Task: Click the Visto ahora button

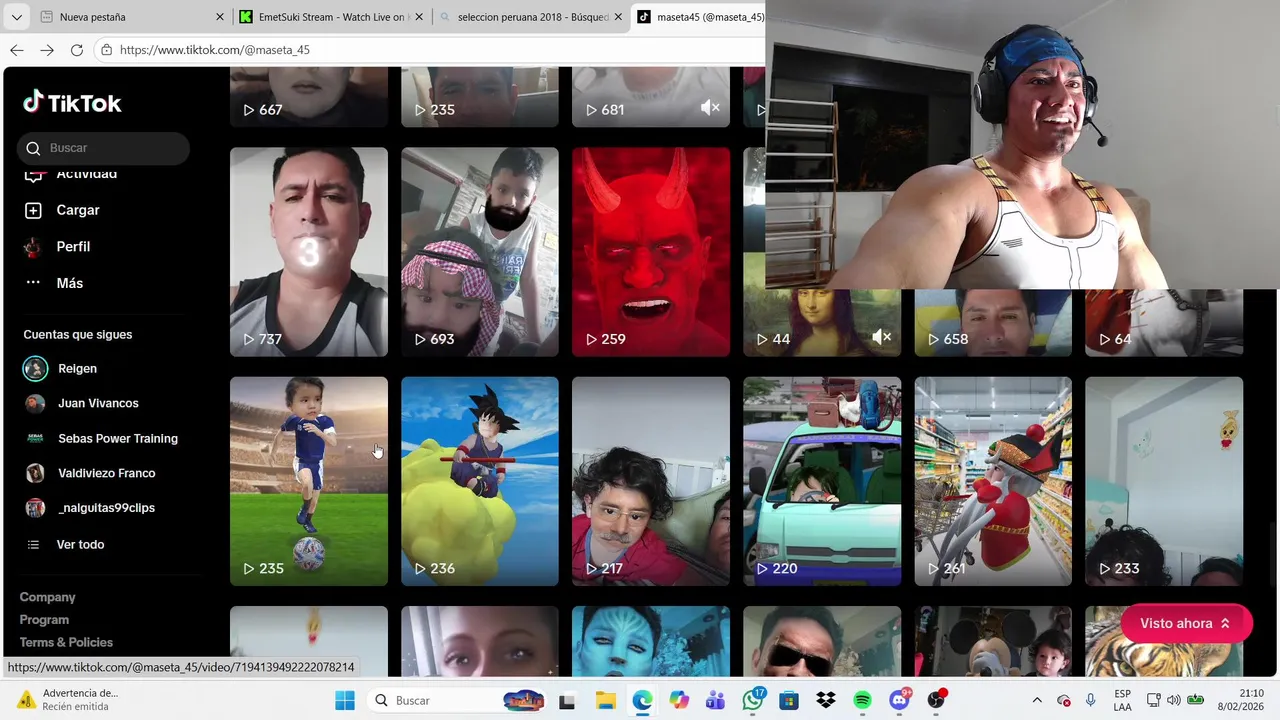Action: point(1186,623)
